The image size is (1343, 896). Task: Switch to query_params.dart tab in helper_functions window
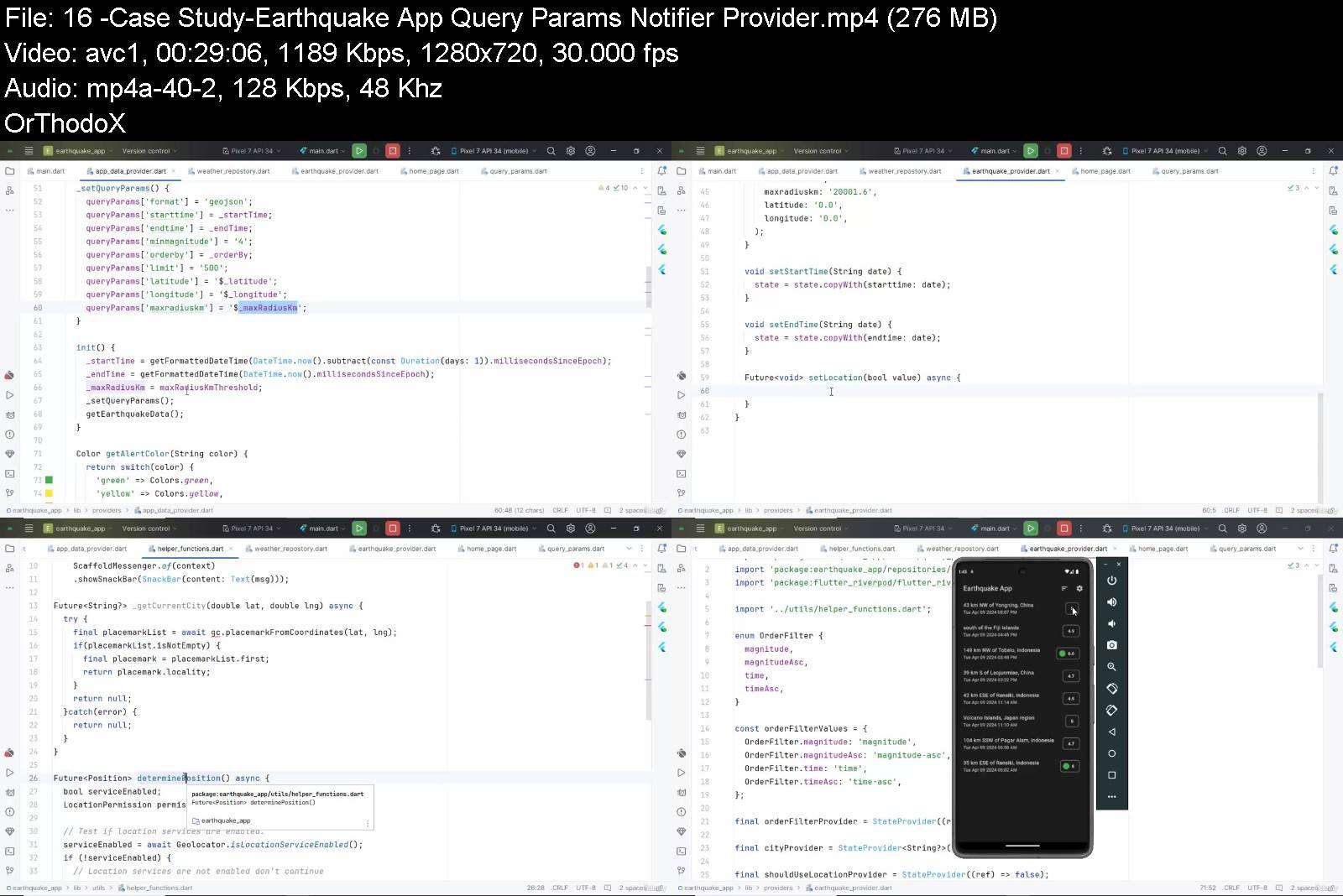(x=572, y=549)
